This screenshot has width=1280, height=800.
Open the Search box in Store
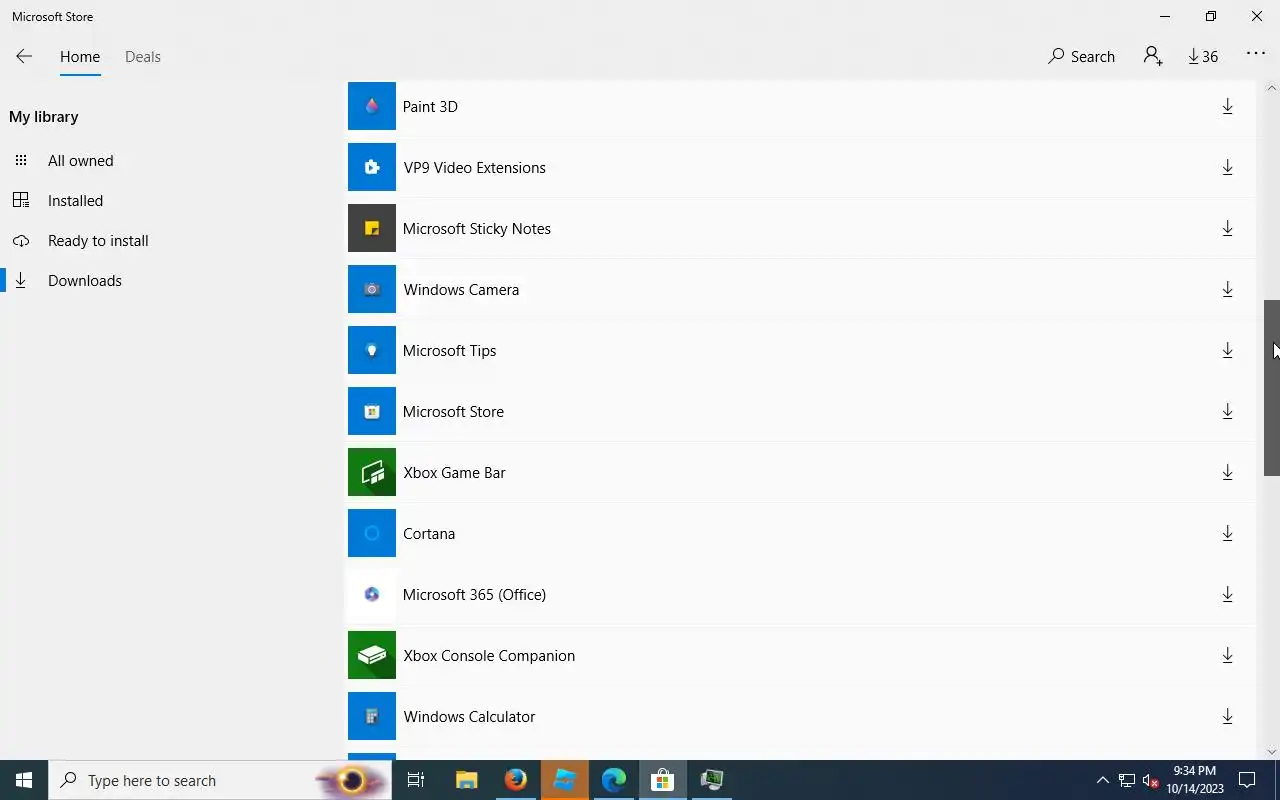tap(1081, 56)
